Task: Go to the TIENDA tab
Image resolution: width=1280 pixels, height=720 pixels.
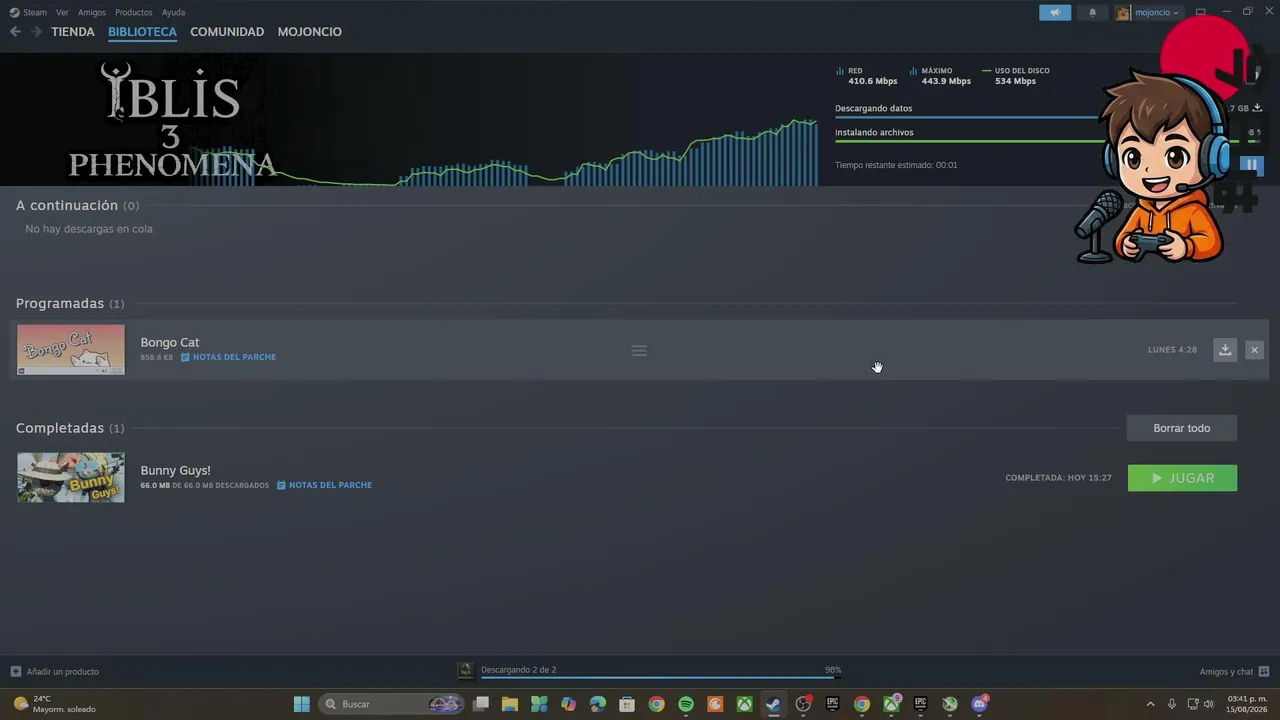Action: click(x=73, y=32)
